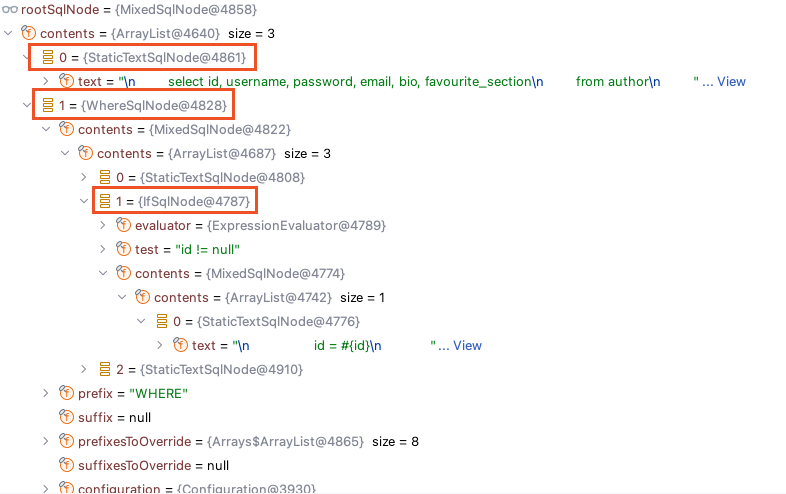This screenshot has width=786, height=494.
Task: Open View link for select statement text
Action: coord(731,81)
